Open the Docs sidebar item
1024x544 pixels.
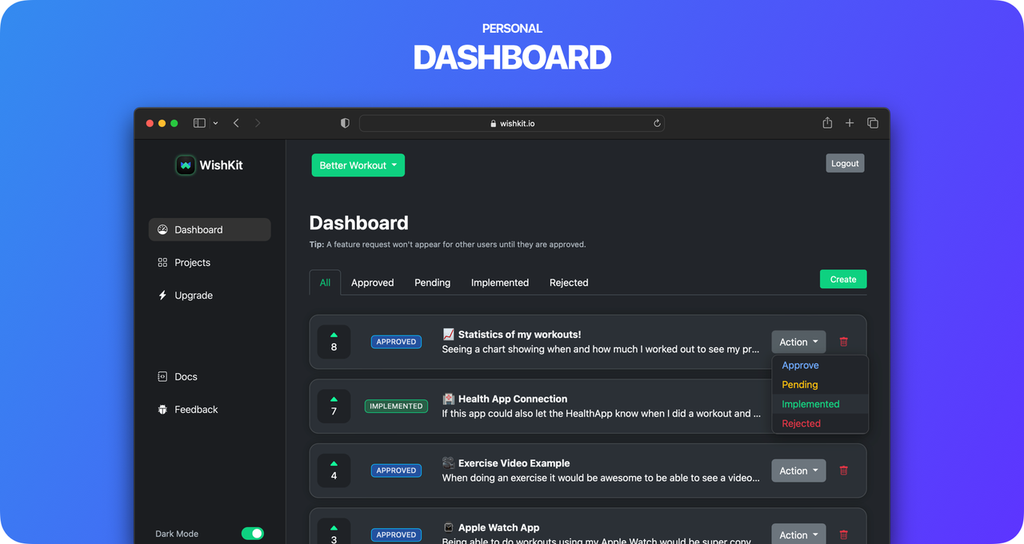178,377
